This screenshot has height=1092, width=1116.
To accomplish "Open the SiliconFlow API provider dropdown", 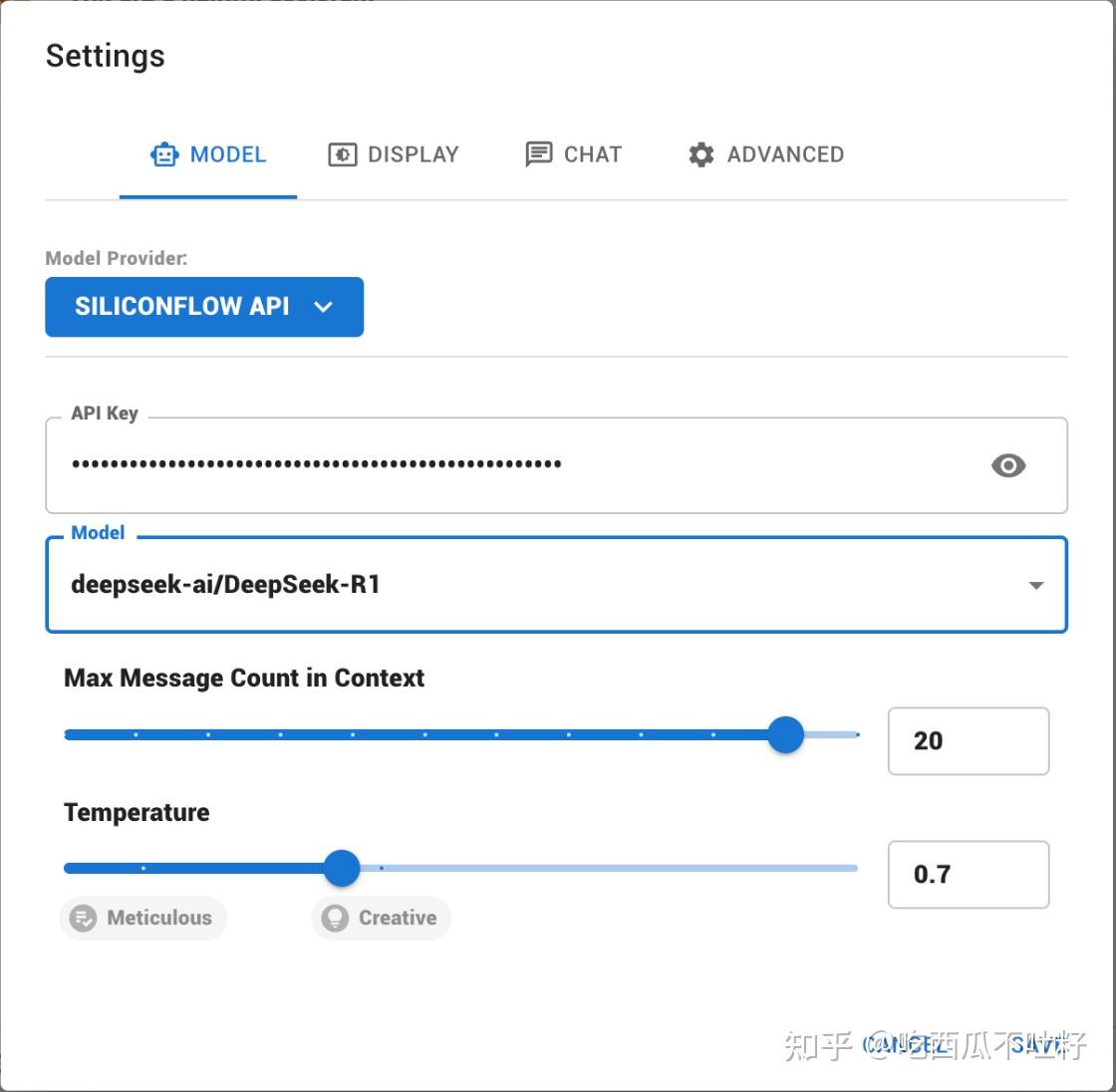I will click(x=204, y=307).
